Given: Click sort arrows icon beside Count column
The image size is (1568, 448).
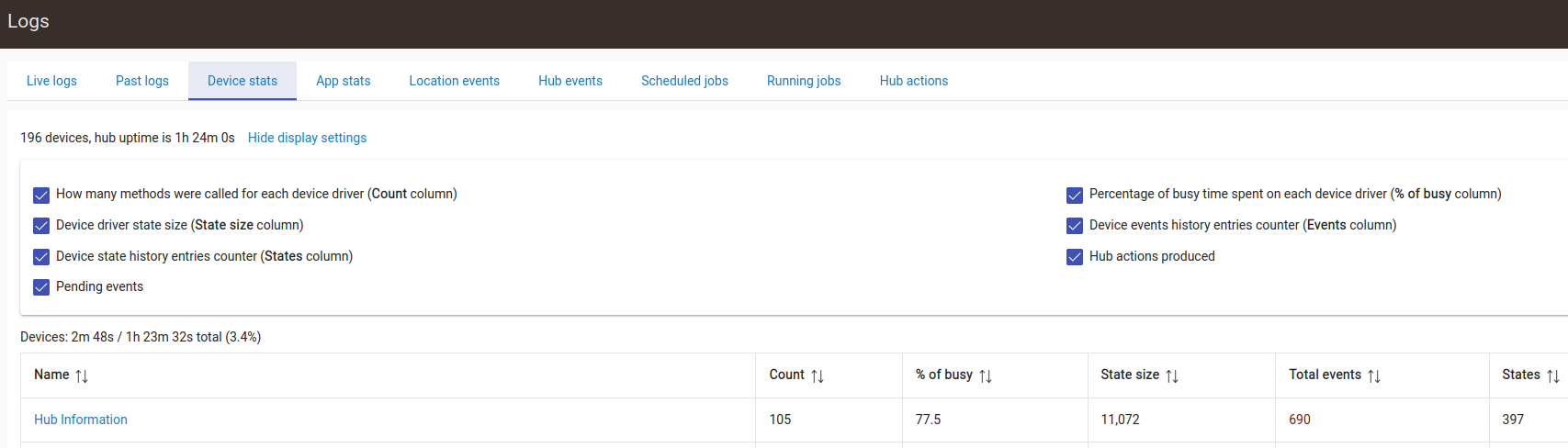Looking at the screenshot, I should tap(818, 375).
